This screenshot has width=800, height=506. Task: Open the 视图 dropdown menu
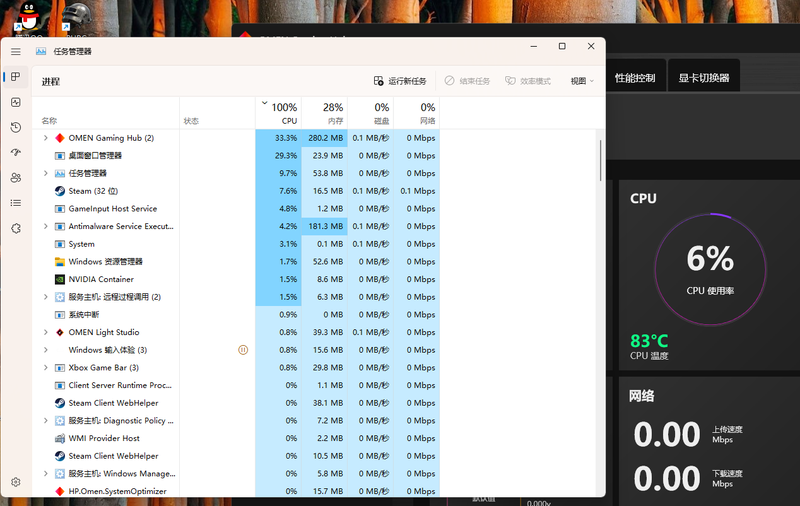pyautogui.click(x=582, y=81)
